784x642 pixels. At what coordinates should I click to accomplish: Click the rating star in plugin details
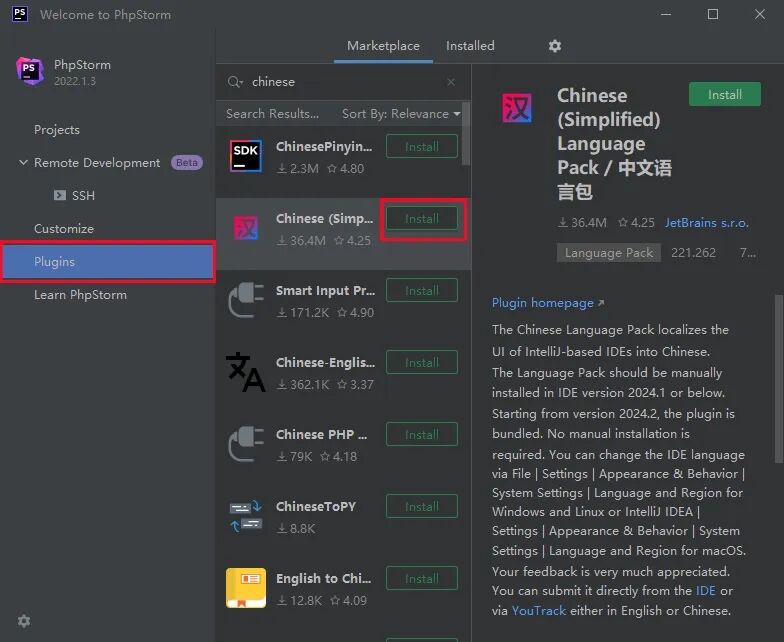[x=622, y=222]
